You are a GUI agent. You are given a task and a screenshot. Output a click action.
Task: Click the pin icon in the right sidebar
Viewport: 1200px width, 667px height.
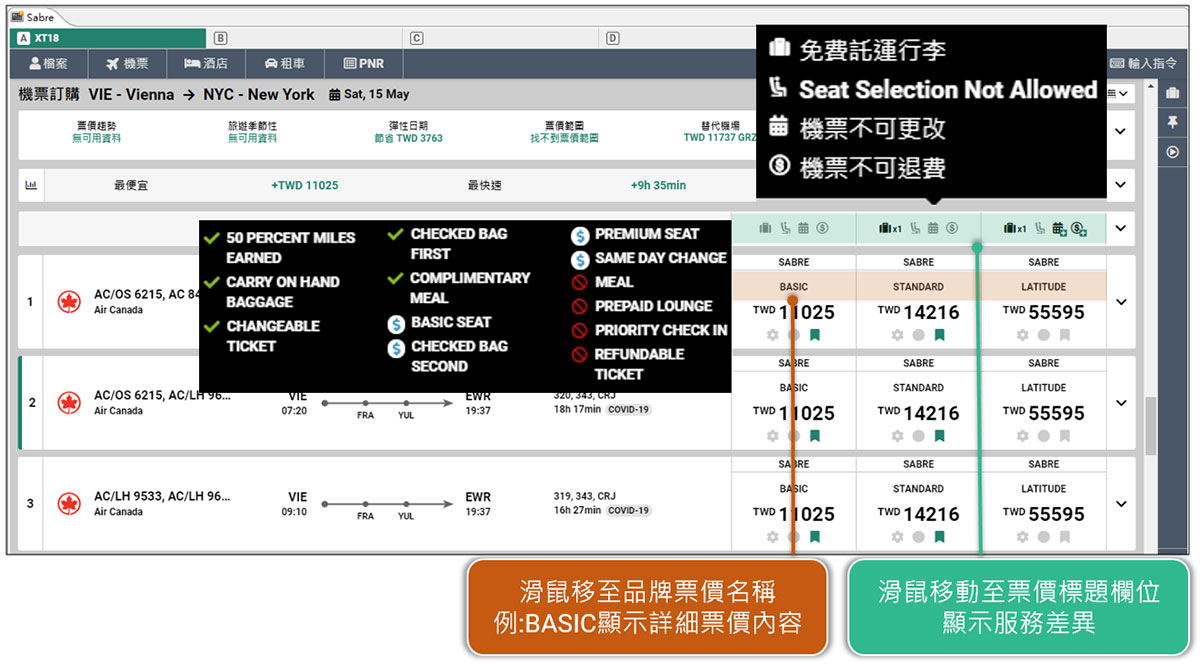click(x=1172, y=122)
